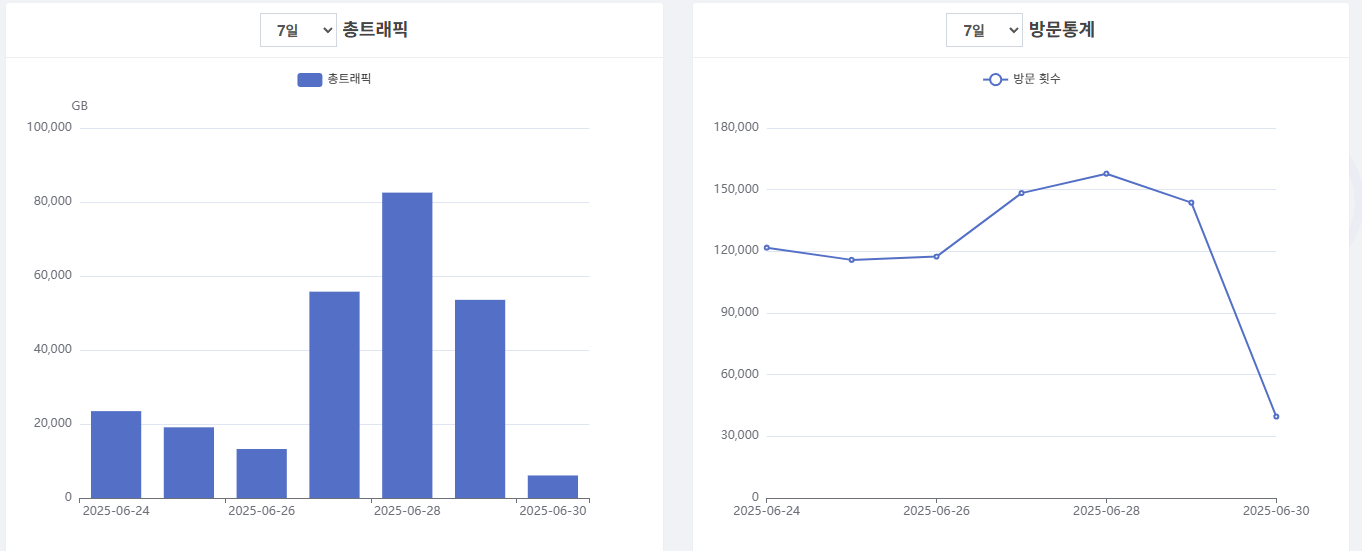Image resolution: width=1362 pixels, height=551 pixels.
Task: Click the visit count point at 2025-06-24
Action: [767, 247]
